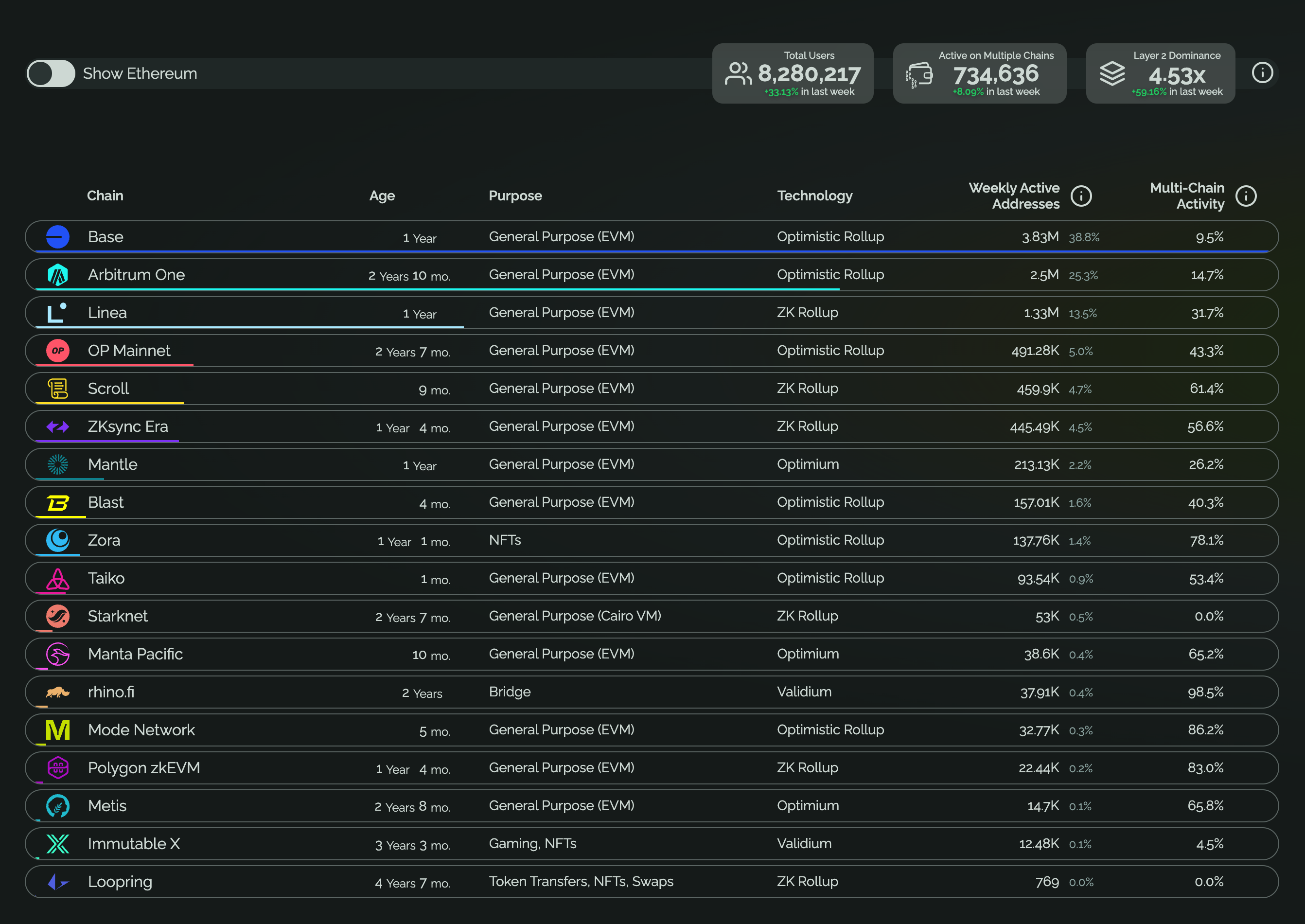
Task: Open Multi-Chain Activity info icon
Action: (x=1246, y=195)
